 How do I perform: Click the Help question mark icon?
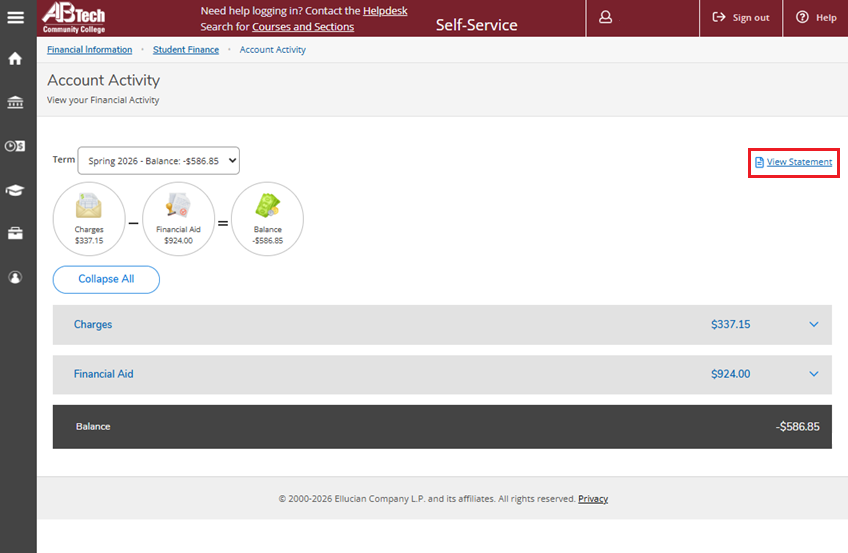coord(803,17)
